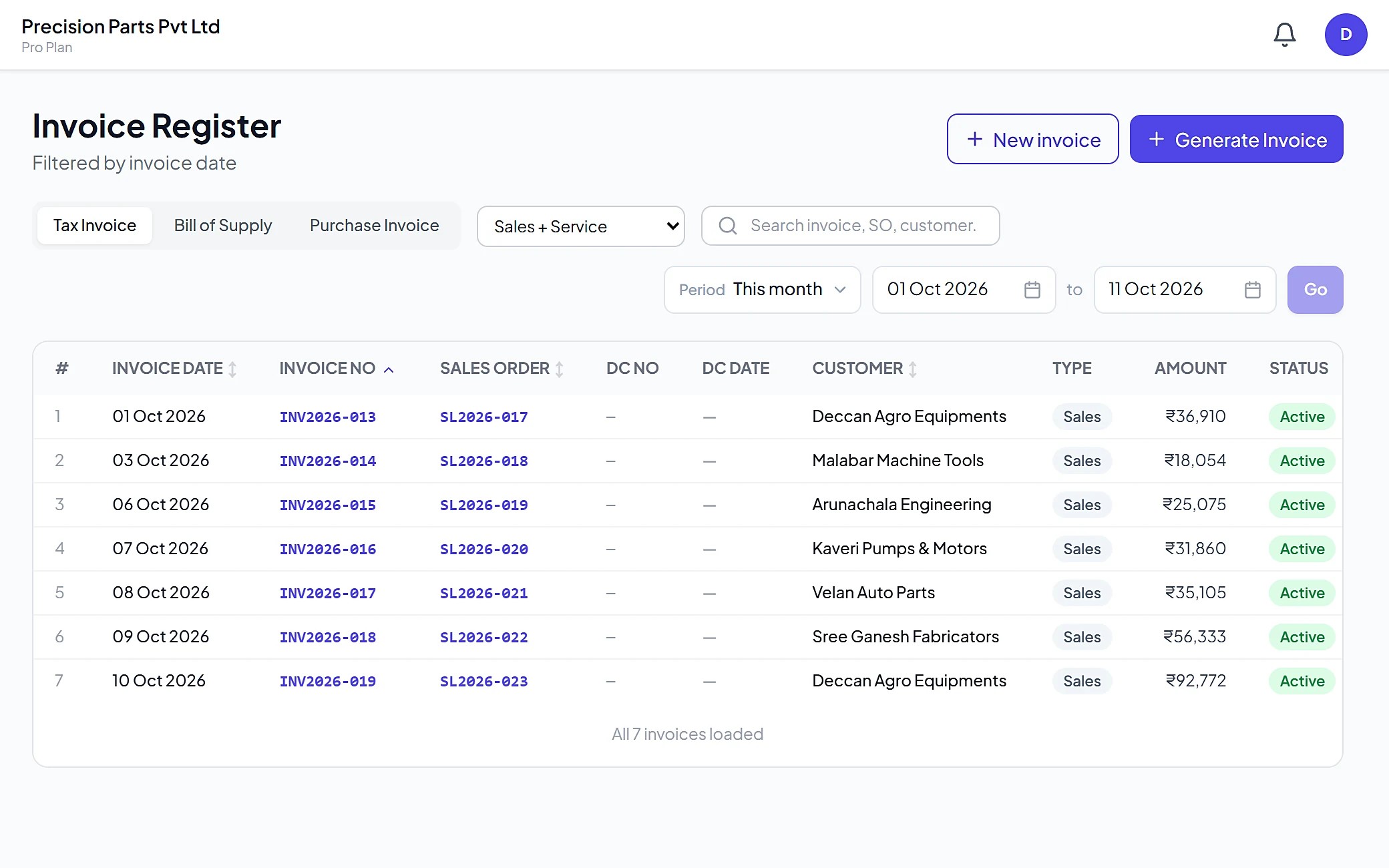This screenshot has height=868, width=1389.
Task: Open sales order SL2026-023 link
Action: (484, 682)
